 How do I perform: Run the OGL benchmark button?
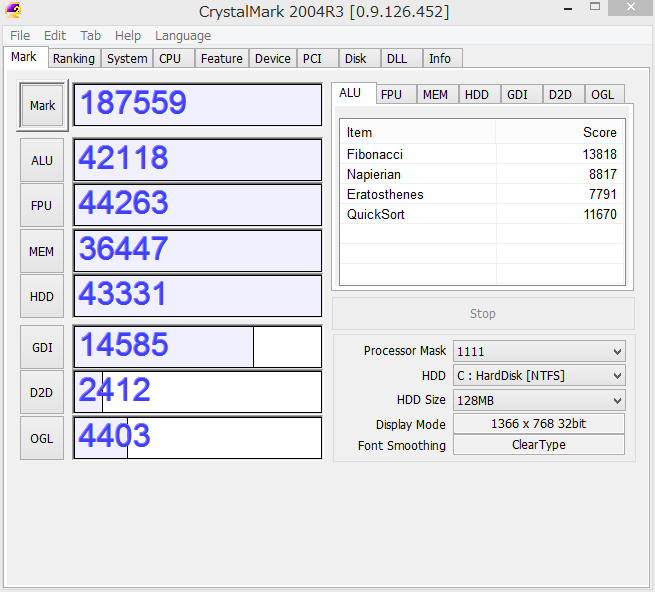42,439
